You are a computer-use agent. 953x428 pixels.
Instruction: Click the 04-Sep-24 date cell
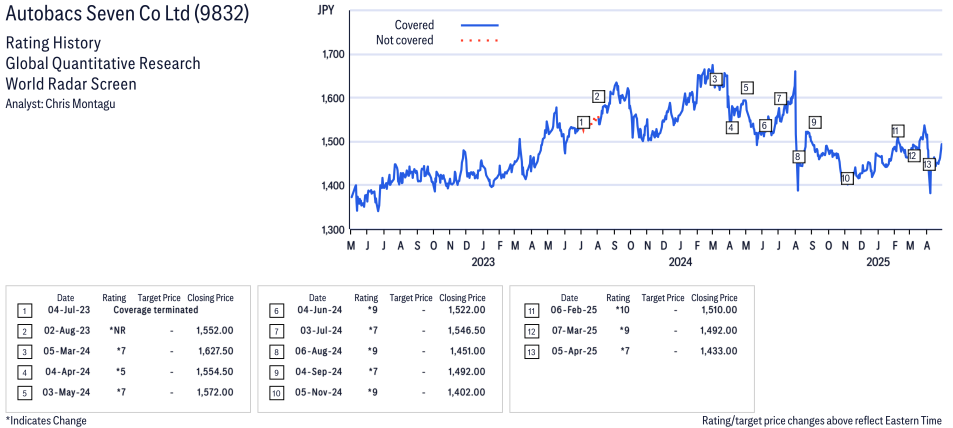tap(318, 371)
